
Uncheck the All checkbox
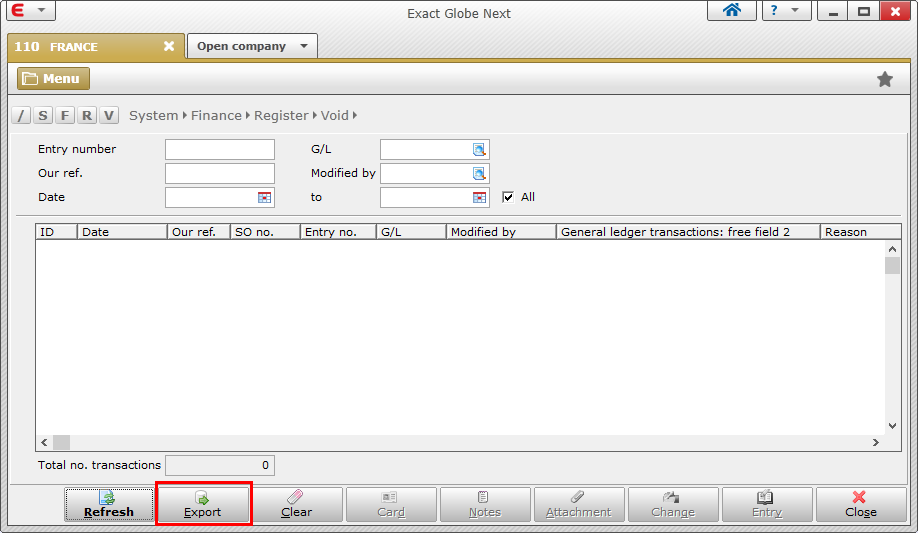point(508,197)
